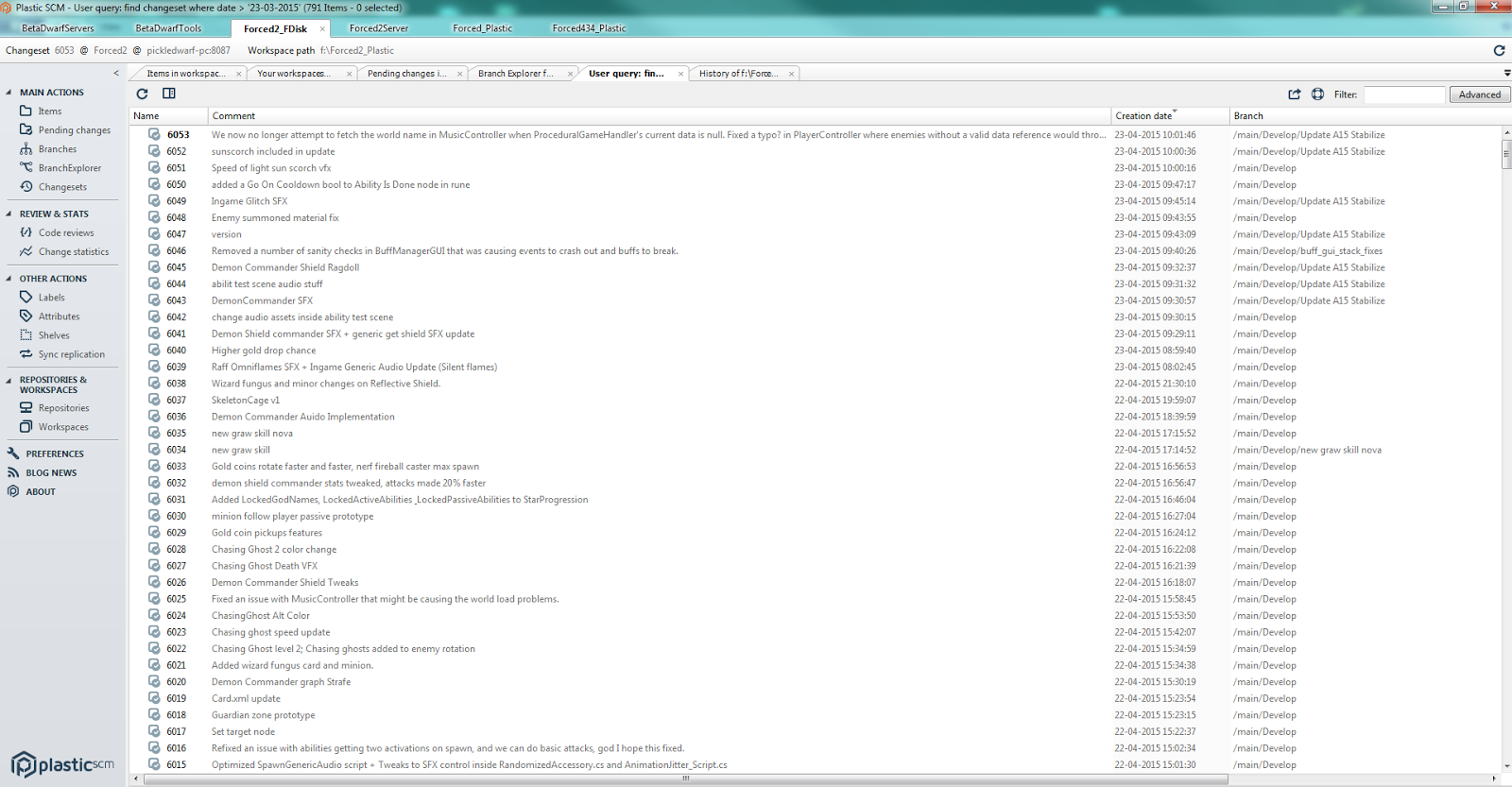The height and width of the screenshot is (787, 1512).
Task: Click the scroll down arrow
Action: tap(1506, 767)
